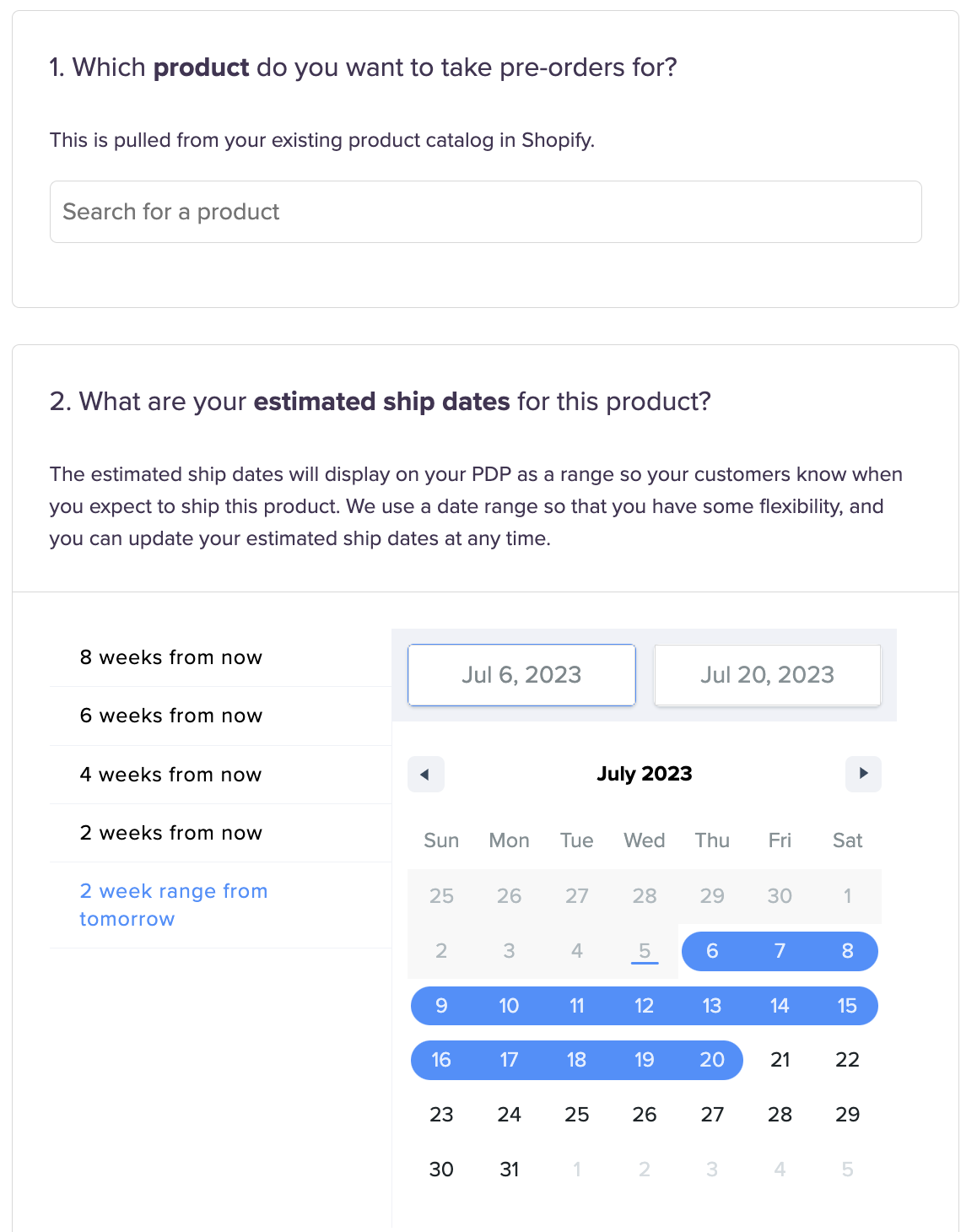Click June 25 in the calendar grid
Viewport: 977px width, 1232px height.
pyautogui.click(x=441, y=896)
